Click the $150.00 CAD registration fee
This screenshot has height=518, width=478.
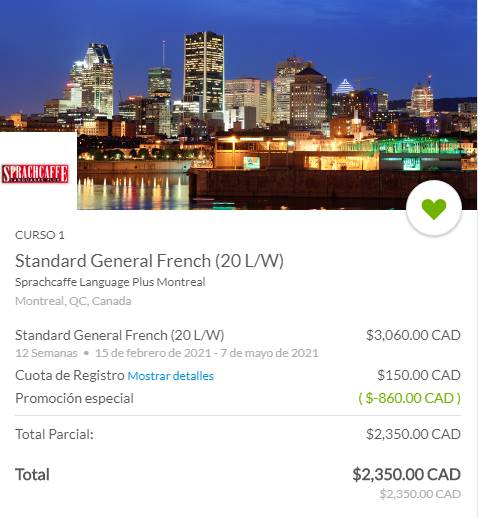coord(419,375)
